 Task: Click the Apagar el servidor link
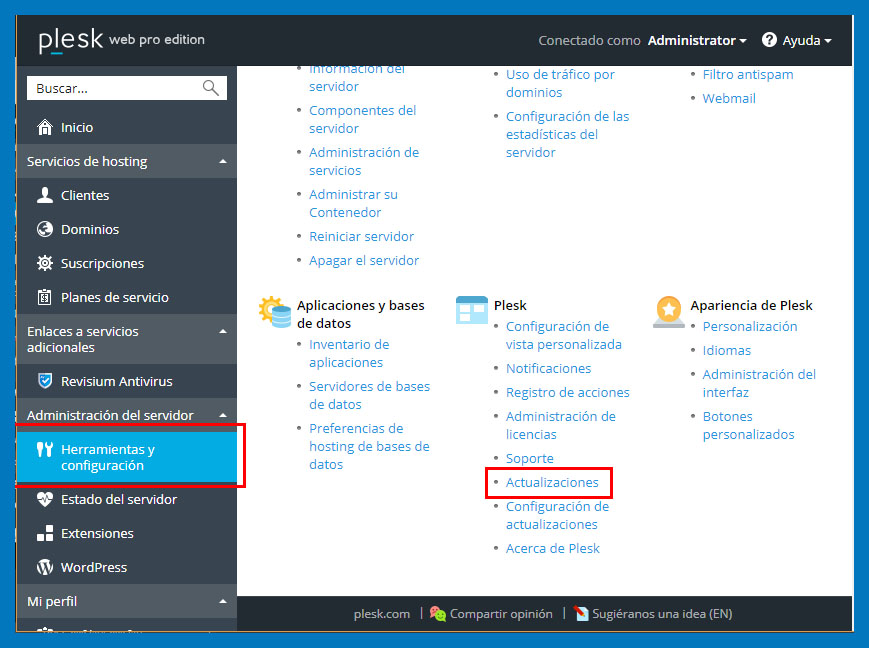364,260
